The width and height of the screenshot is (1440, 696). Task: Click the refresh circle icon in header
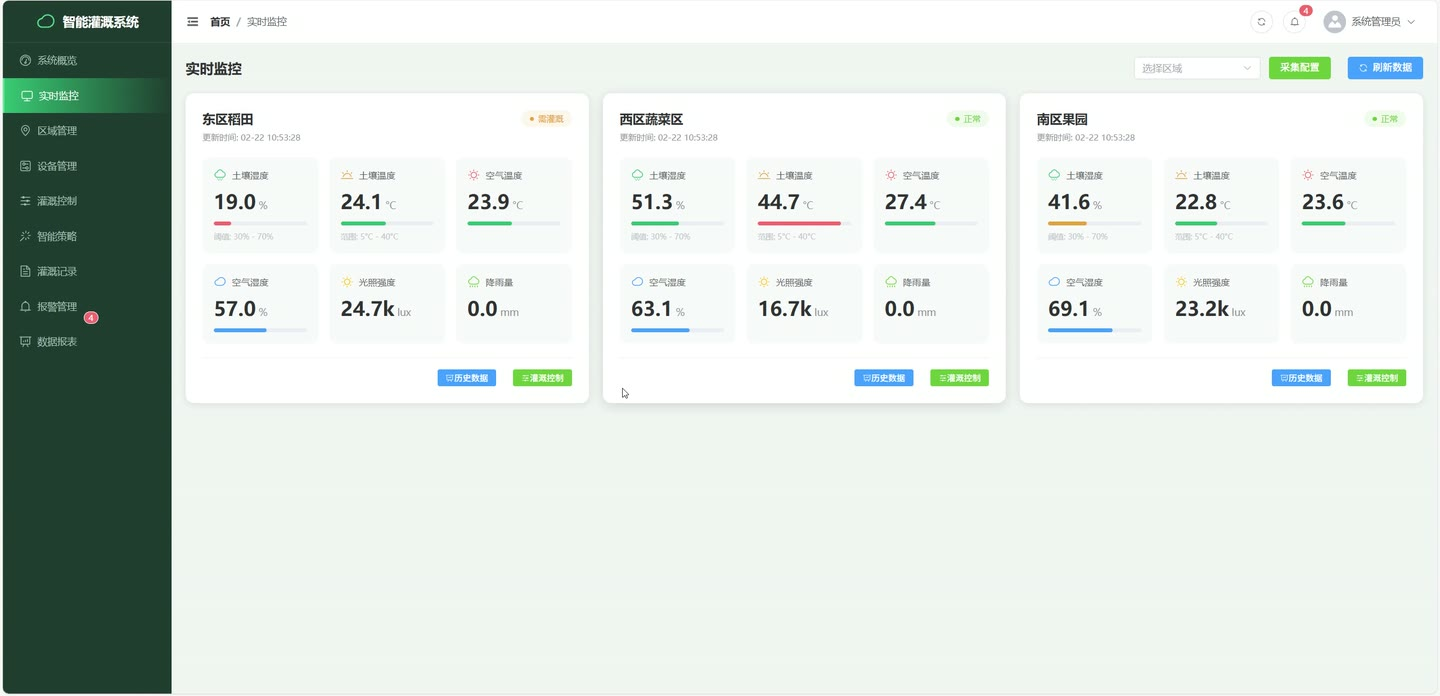[x=1262, y=21]
